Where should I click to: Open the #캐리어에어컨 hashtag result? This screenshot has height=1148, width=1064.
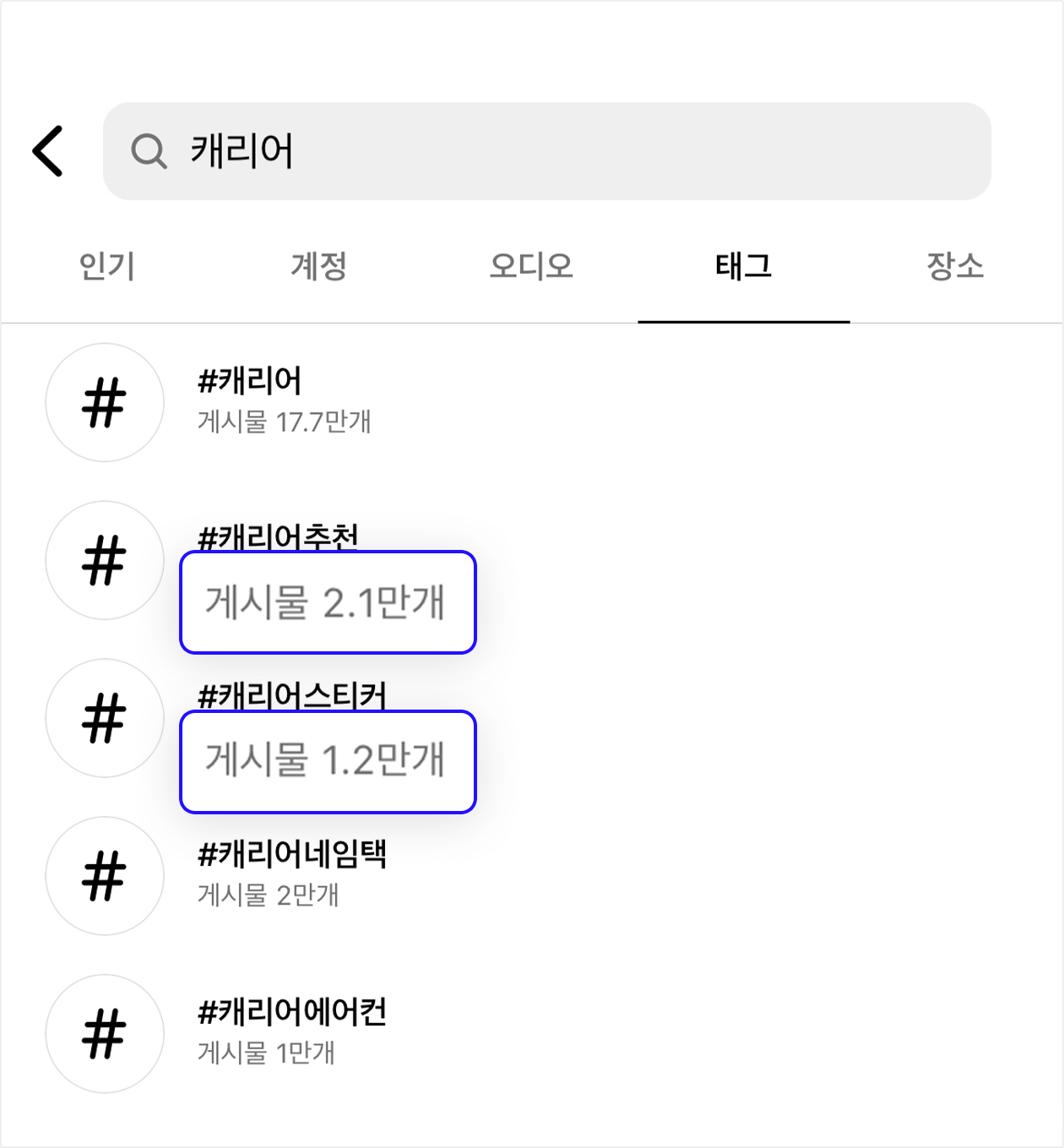coord(291,1012)
